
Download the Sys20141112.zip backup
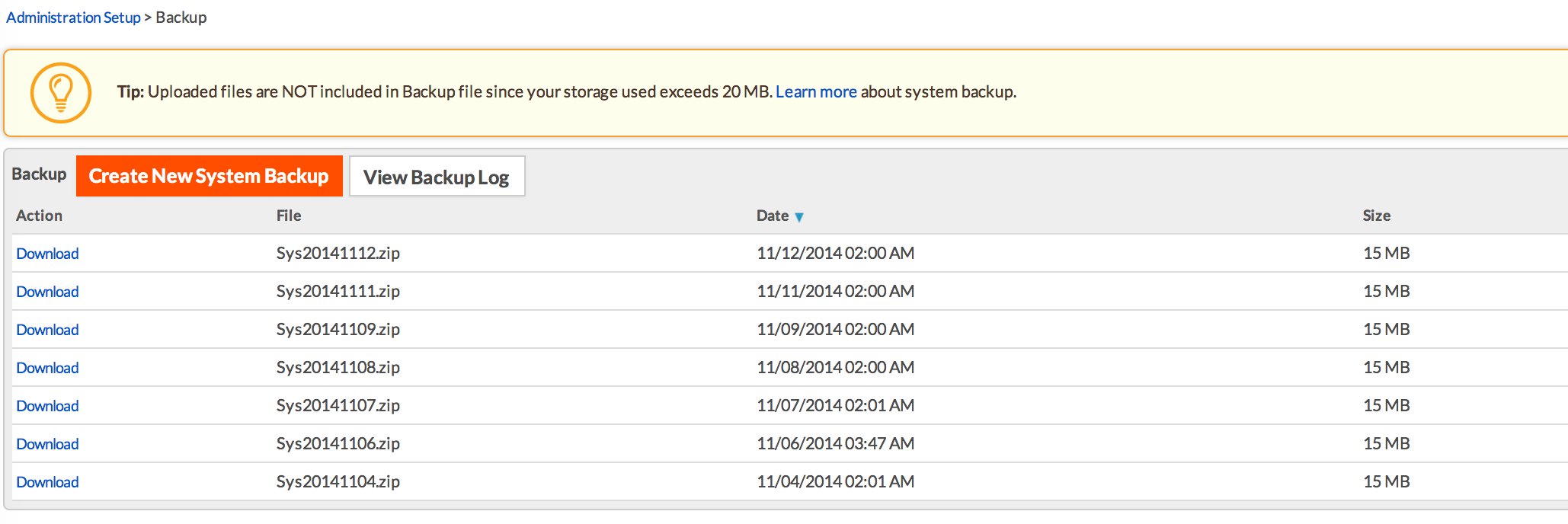[x=47, y=254]
